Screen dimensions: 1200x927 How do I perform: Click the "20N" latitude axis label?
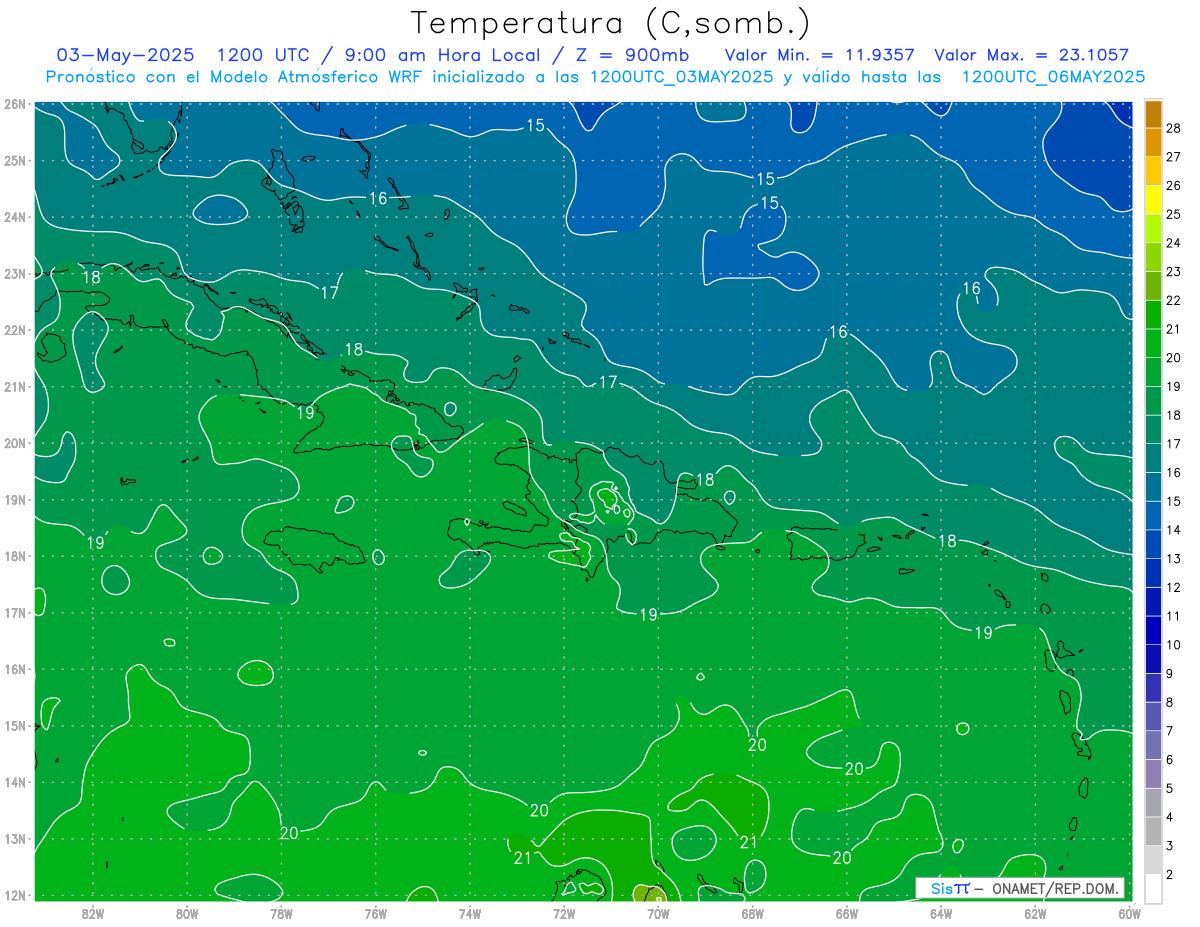click(15, 443)
